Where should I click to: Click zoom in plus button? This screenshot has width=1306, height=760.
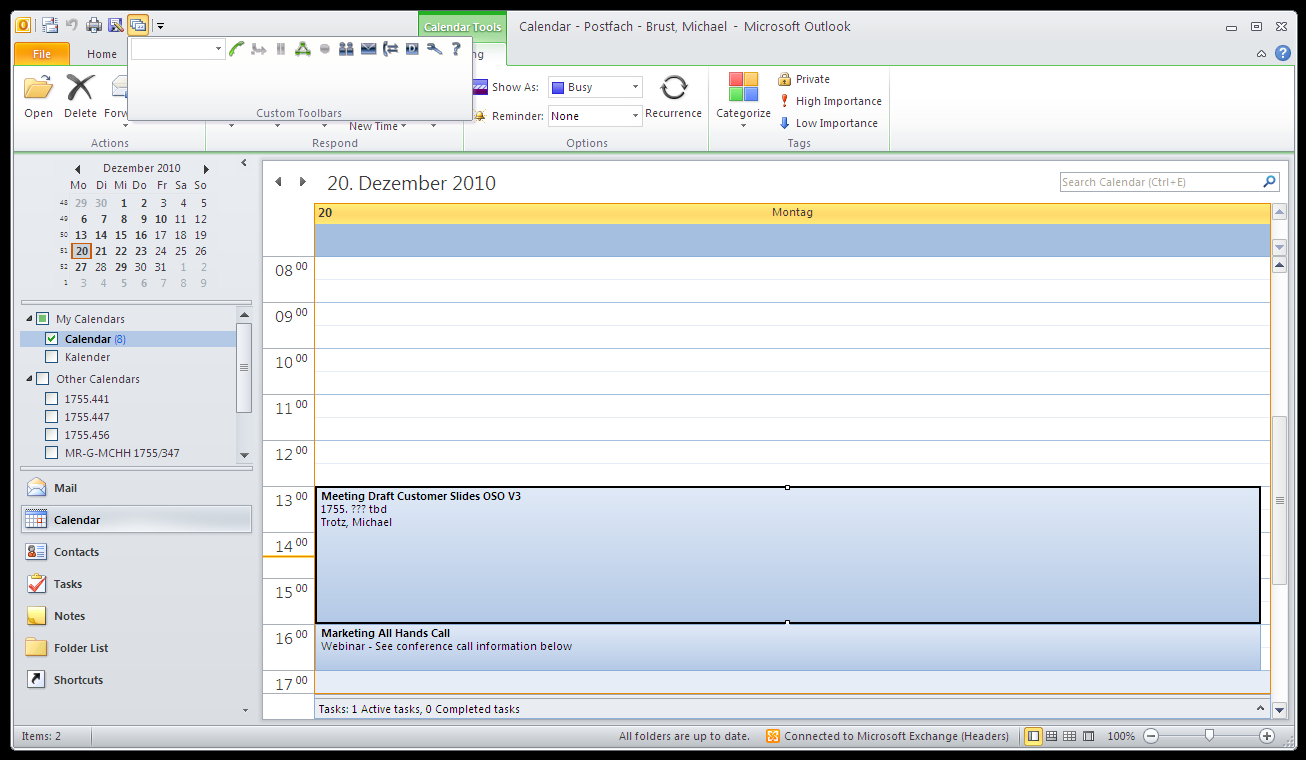1267,736
